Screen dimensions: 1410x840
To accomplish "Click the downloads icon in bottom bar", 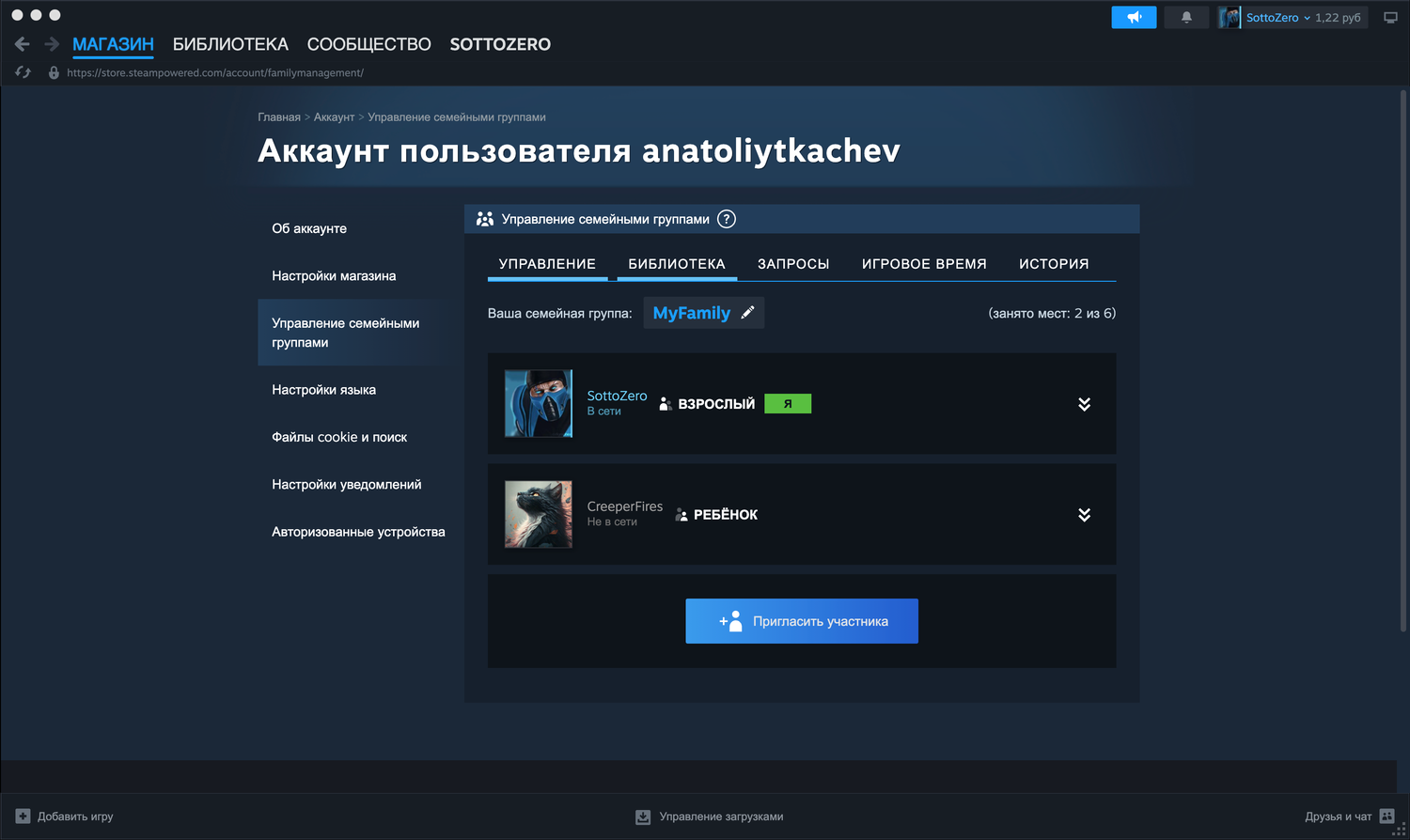I will [643, 817].
